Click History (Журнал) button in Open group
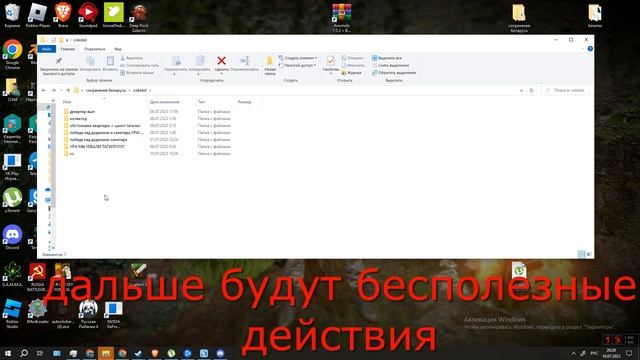This screenshot has height=360, width=640. click(351, 73)
